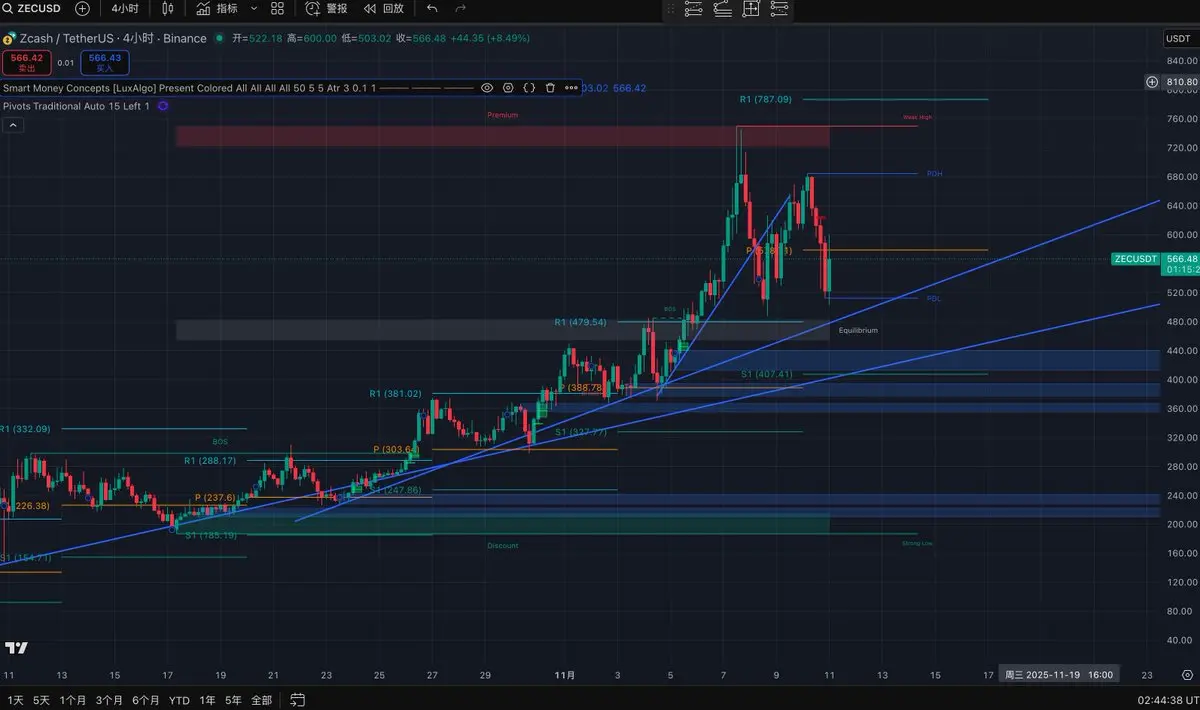Viewport: 1200px width, 710px height.
Task: Expand the indicators favorites dropdown arrow
Action: pos(254,8)
